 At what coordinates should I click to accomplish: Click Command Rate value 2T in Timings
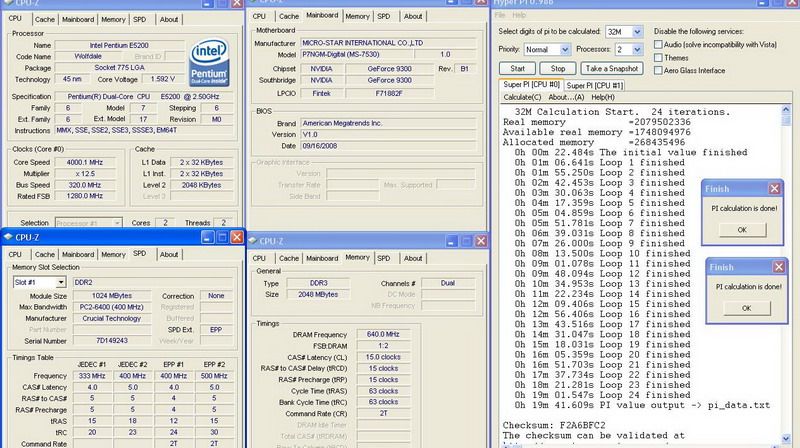click(x=383, y=413)
